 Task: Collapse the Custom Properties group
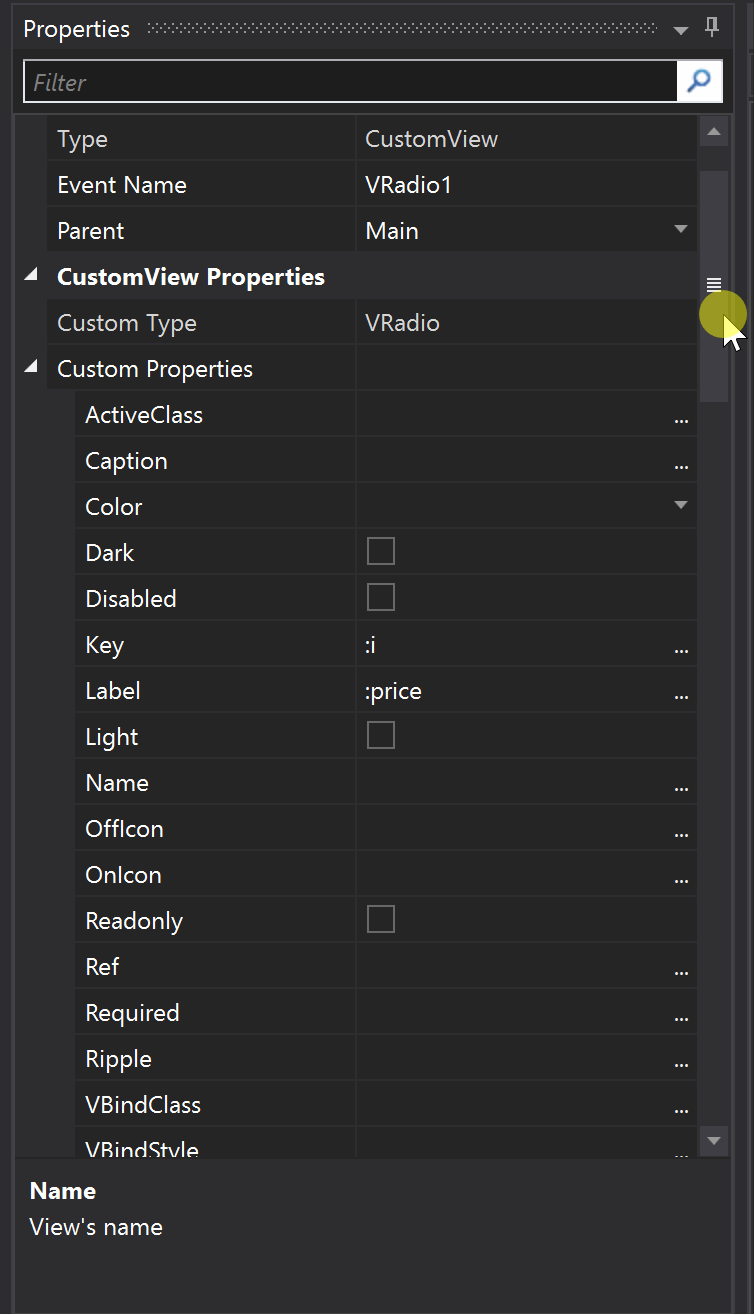coord(31,368)
